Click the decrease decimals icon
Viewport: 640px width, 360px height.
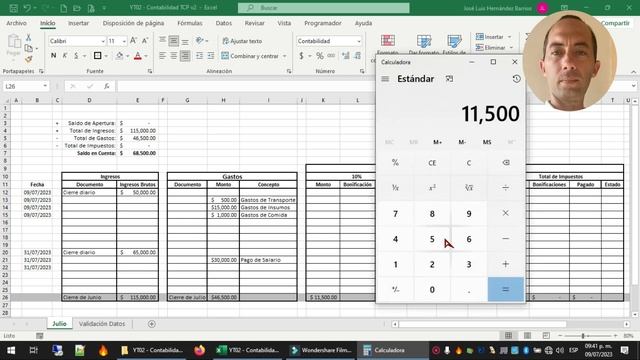coord(358,56)
